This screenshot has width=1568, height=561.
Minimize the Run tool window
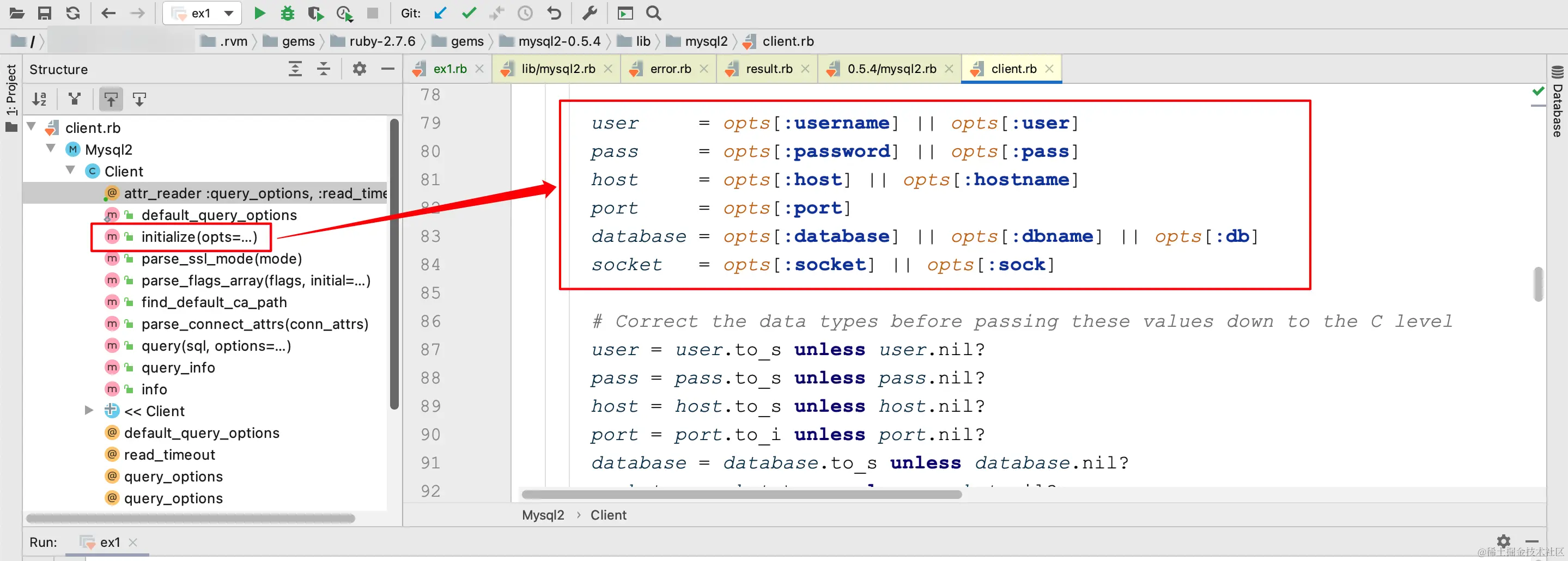pos(1532,541)
